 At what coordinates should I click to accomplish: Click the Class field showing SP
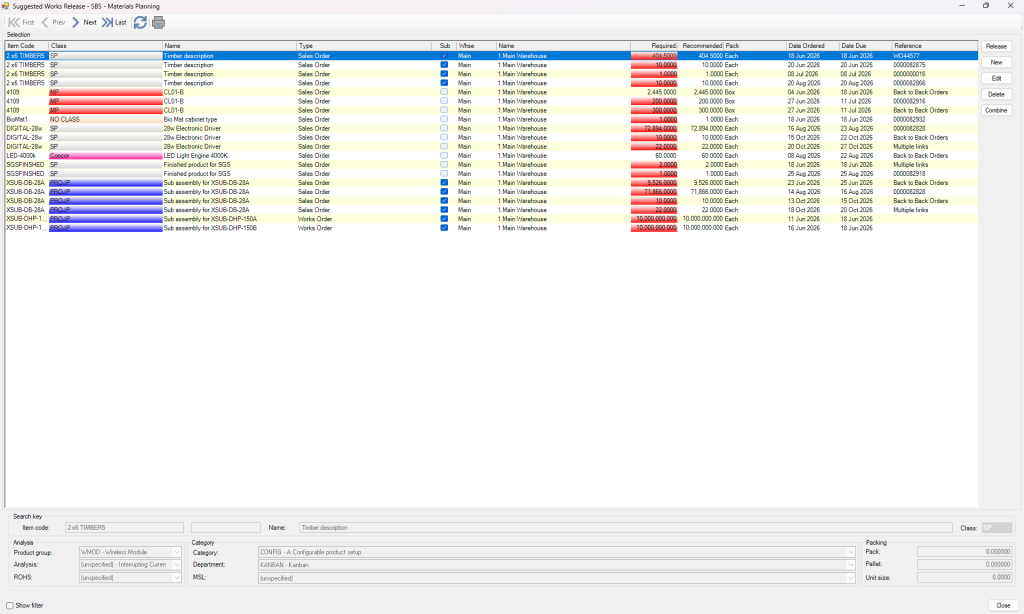tap(997, 527)
